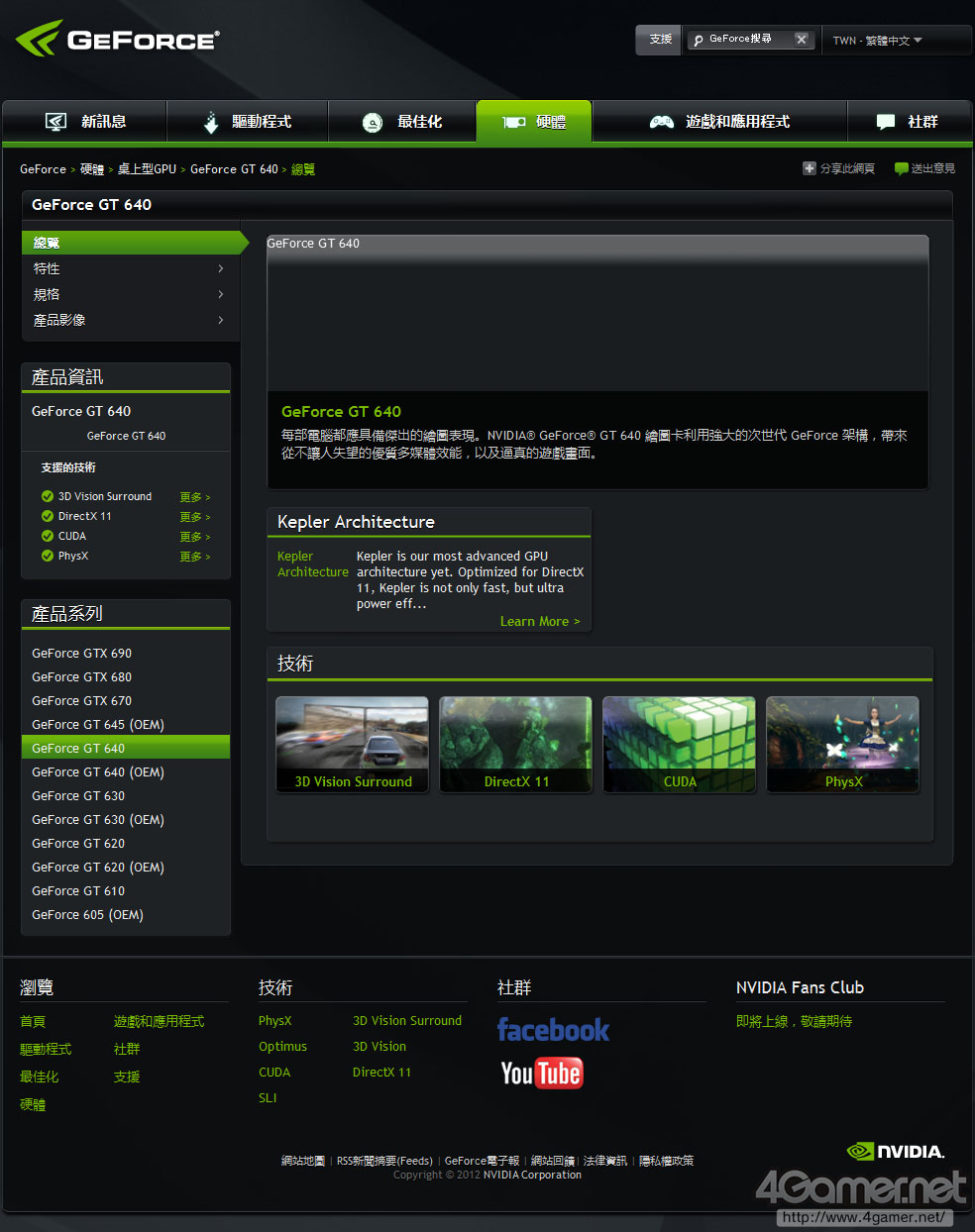Screen dimensions: 975x1232
Task: Click the download arrow icon on the 驅動程式 tab
Action: (211, 122)
